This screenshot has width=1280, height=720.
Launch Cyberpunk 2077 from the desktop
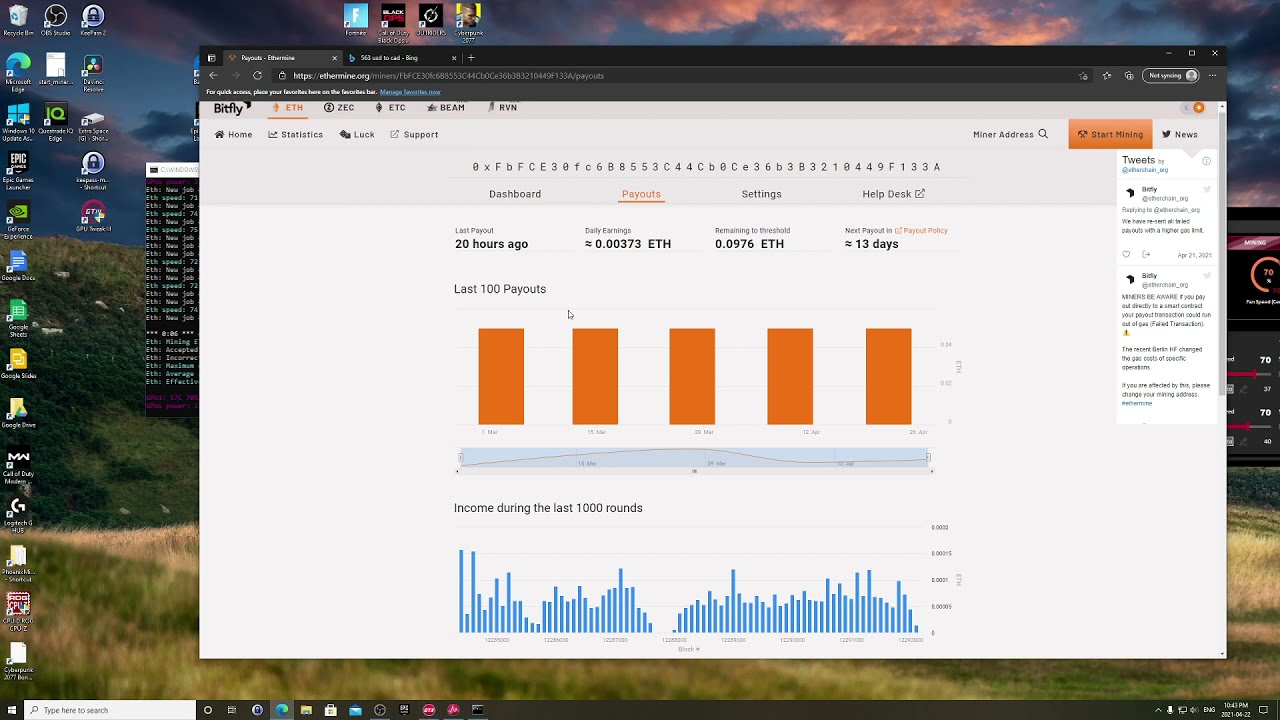pos(468,21)
